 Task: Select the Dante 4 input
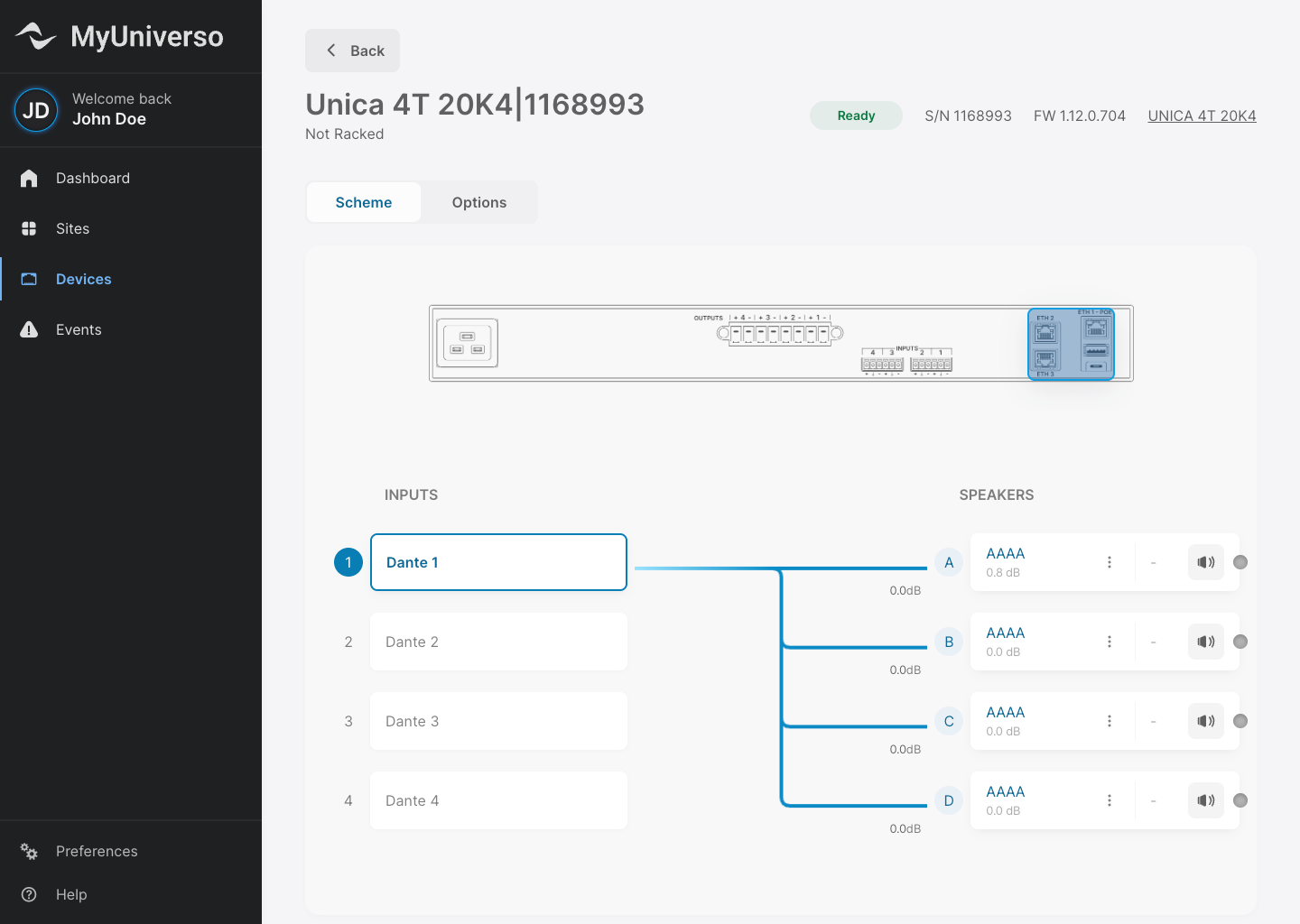(x=498, y=800)
